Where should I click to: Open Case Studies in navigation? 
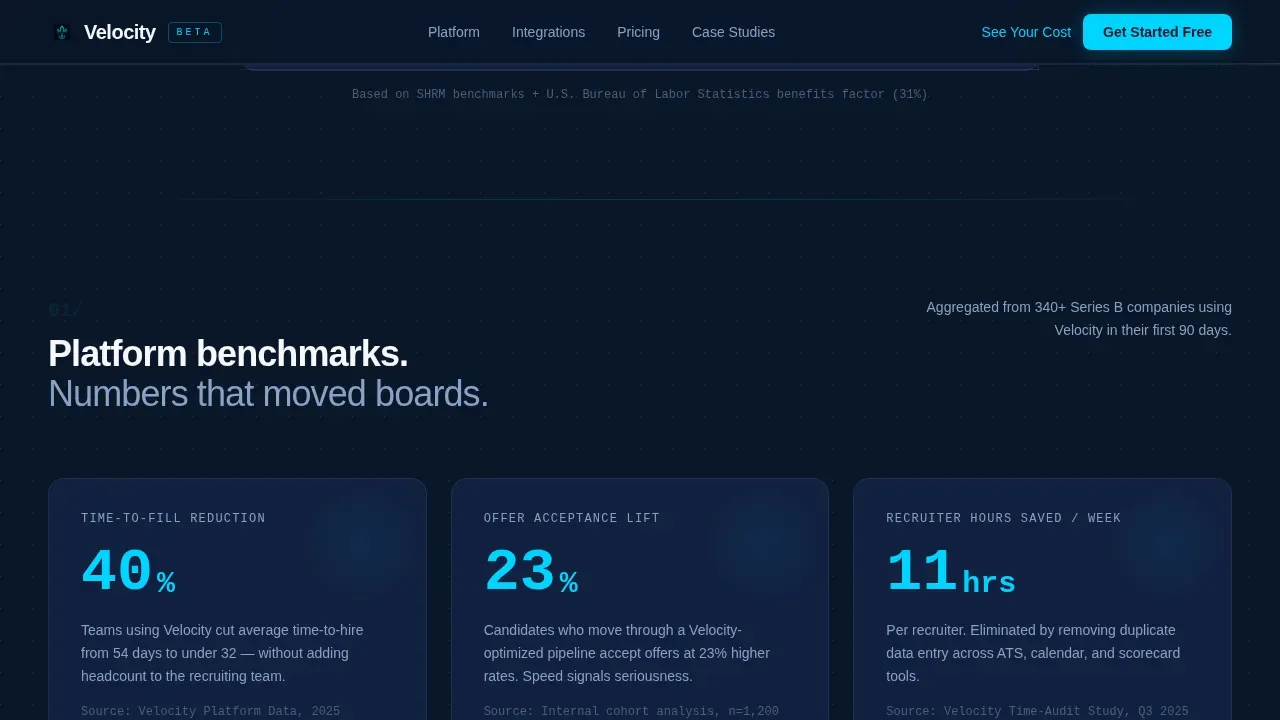coord(733,32)
